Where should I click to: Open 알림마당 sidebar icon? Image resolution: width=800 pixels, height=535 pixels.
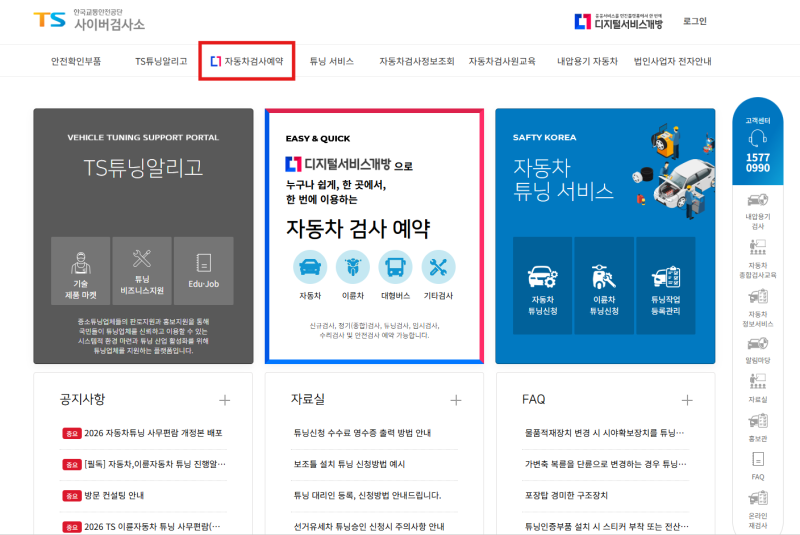[x=758, y=344]
